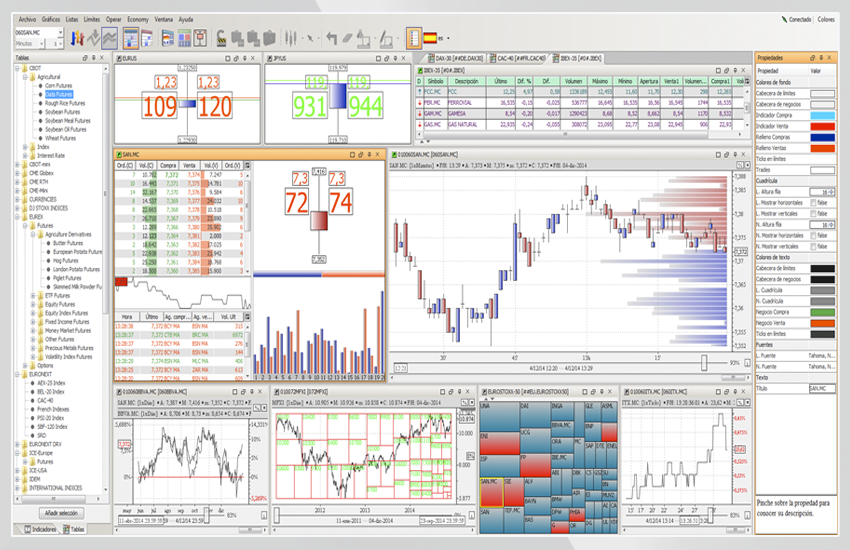Toggle N. Mostrar verticales checkbox

pyautogui.click(x=813, y=247)
